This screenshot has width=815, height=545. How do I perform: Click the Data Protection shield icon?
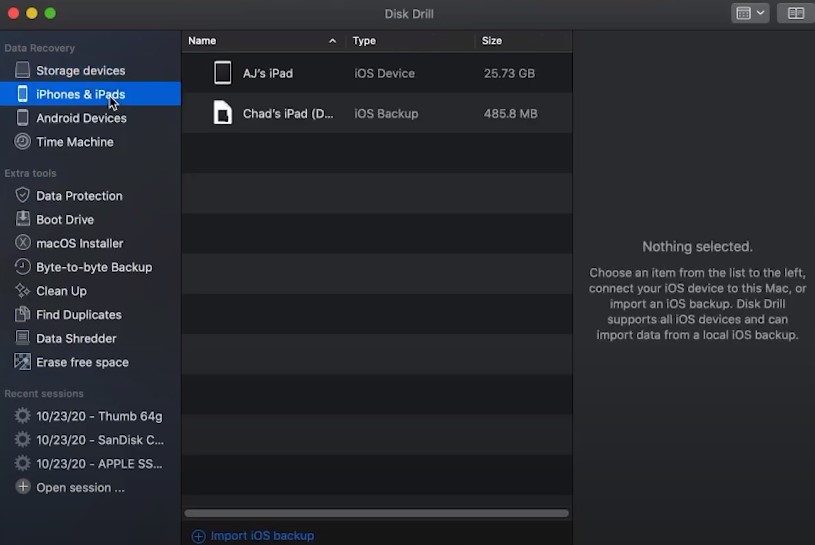tap(22, 195)
